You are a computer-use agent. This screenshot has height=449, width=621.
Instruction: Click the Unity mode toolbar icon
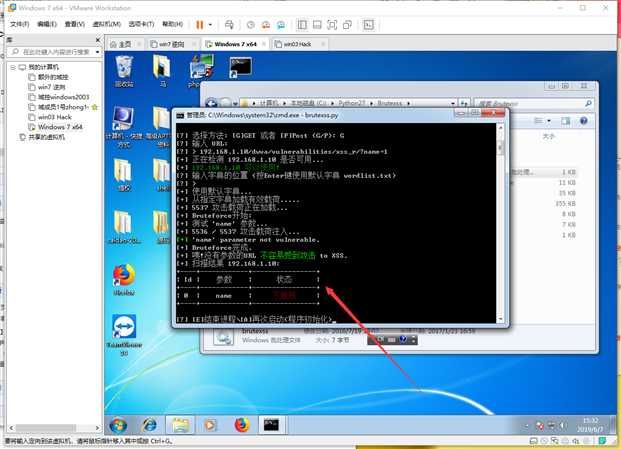click(347, 25)
